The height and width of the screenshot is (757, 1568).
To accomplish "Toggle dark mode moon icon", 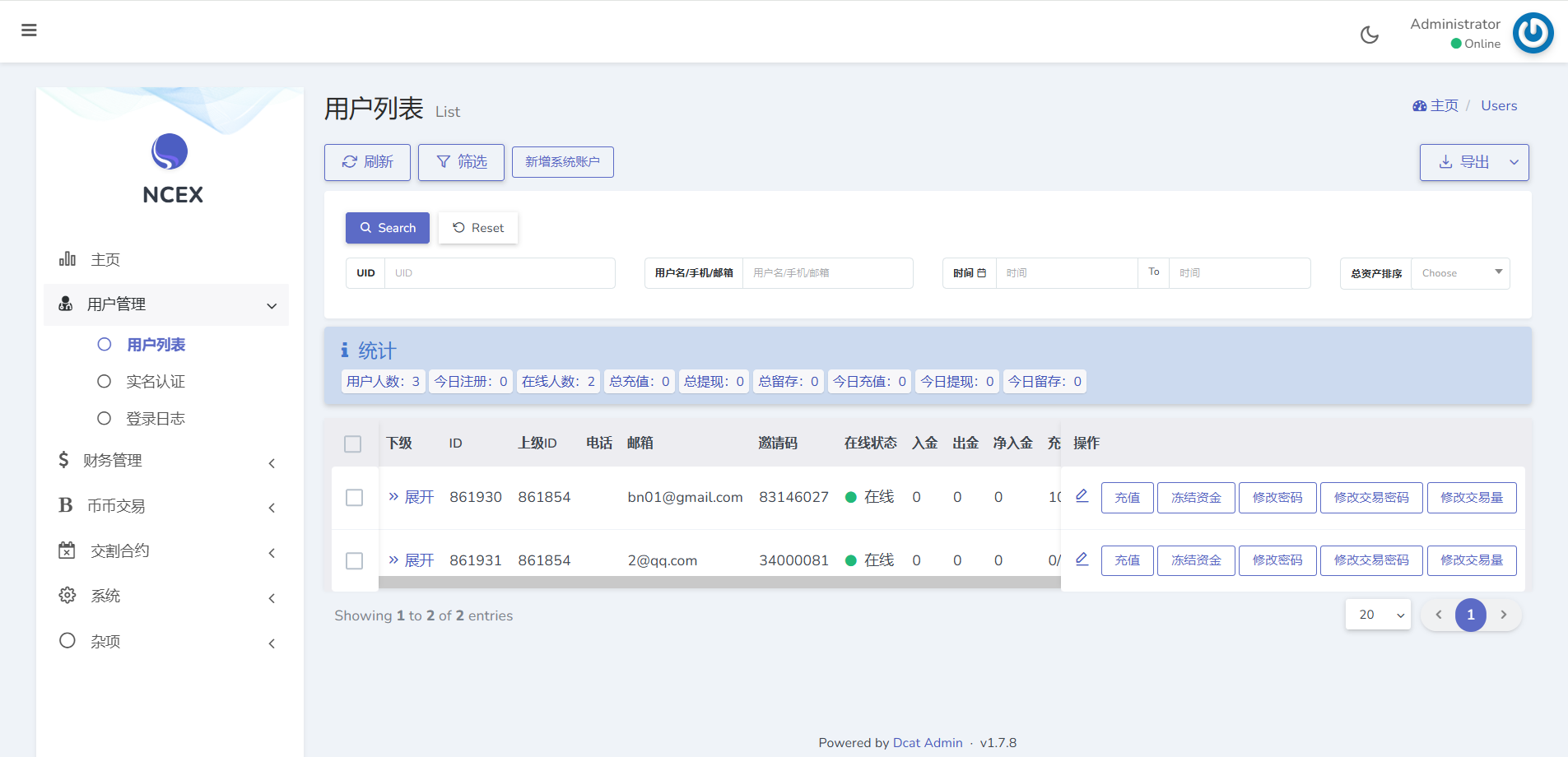I will pyautogui.click(x=1369, y=35).
